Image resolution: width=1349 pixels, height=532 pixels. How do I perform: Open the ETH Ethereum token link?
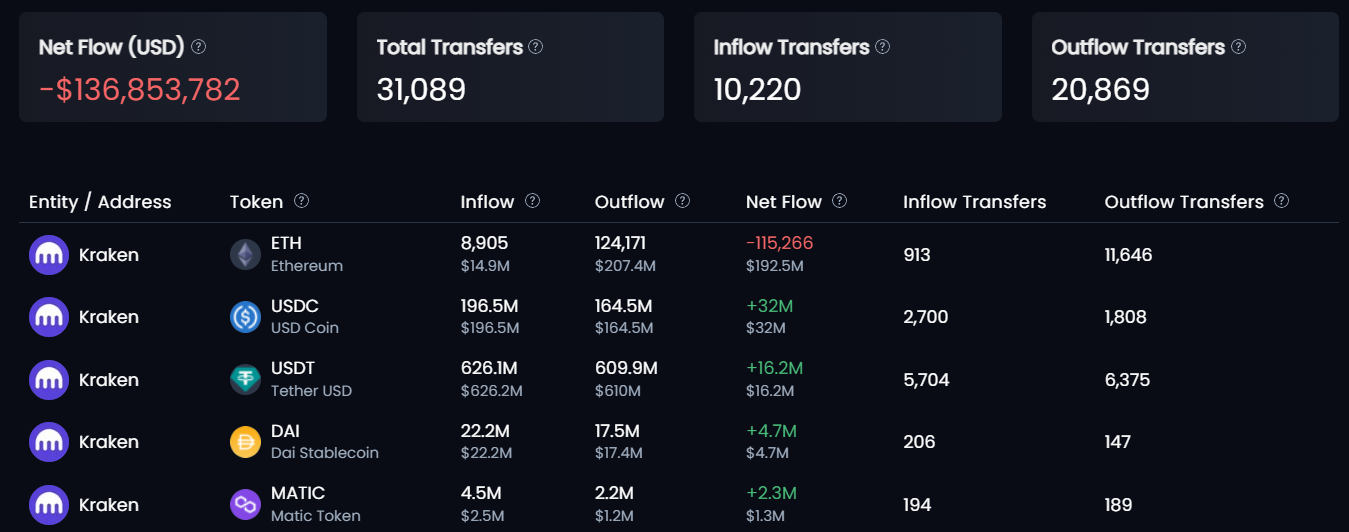click(x=307, y=254)
